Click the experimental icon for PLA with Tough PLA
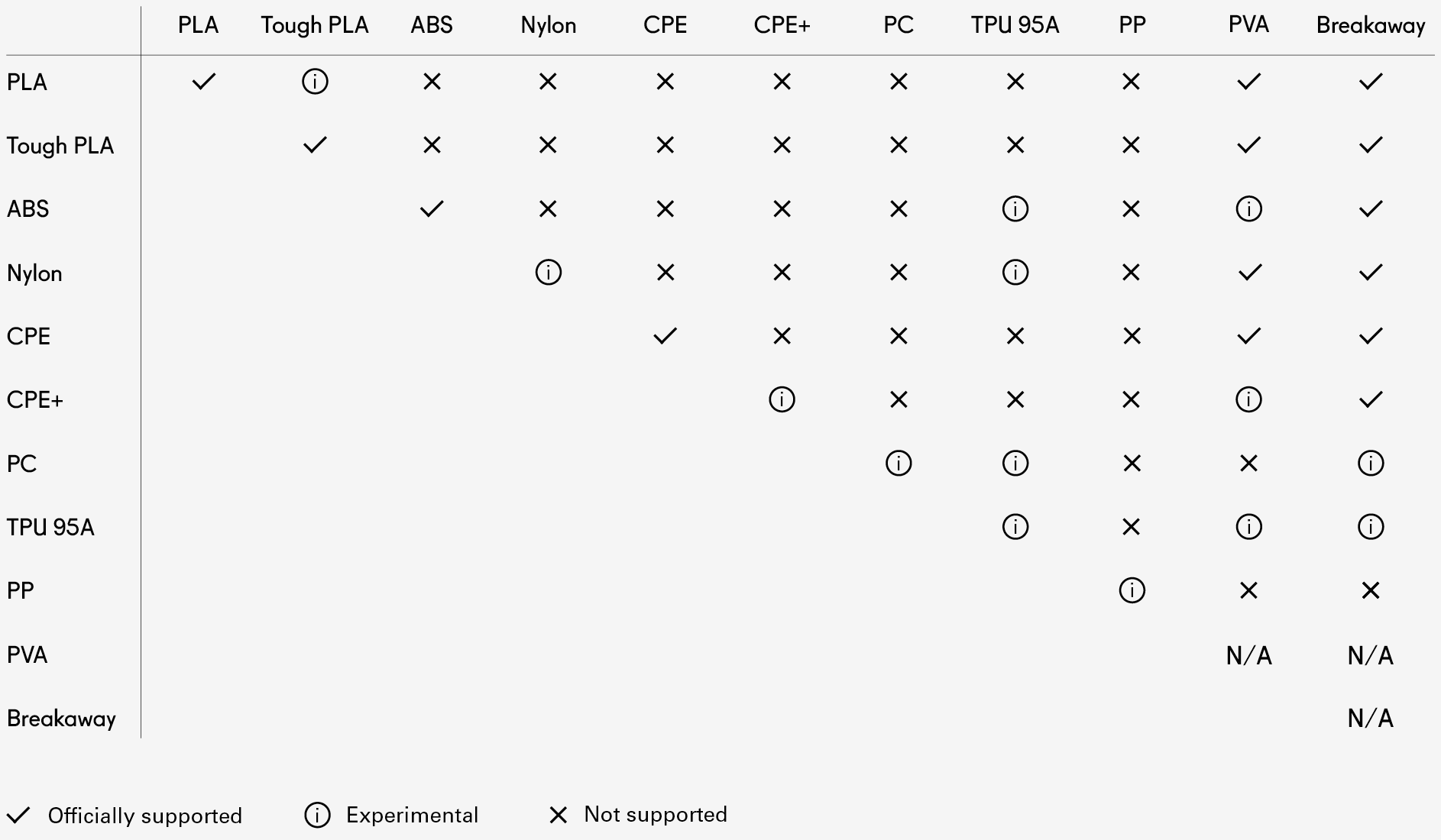1441x840 pixels. coord(315,81)
